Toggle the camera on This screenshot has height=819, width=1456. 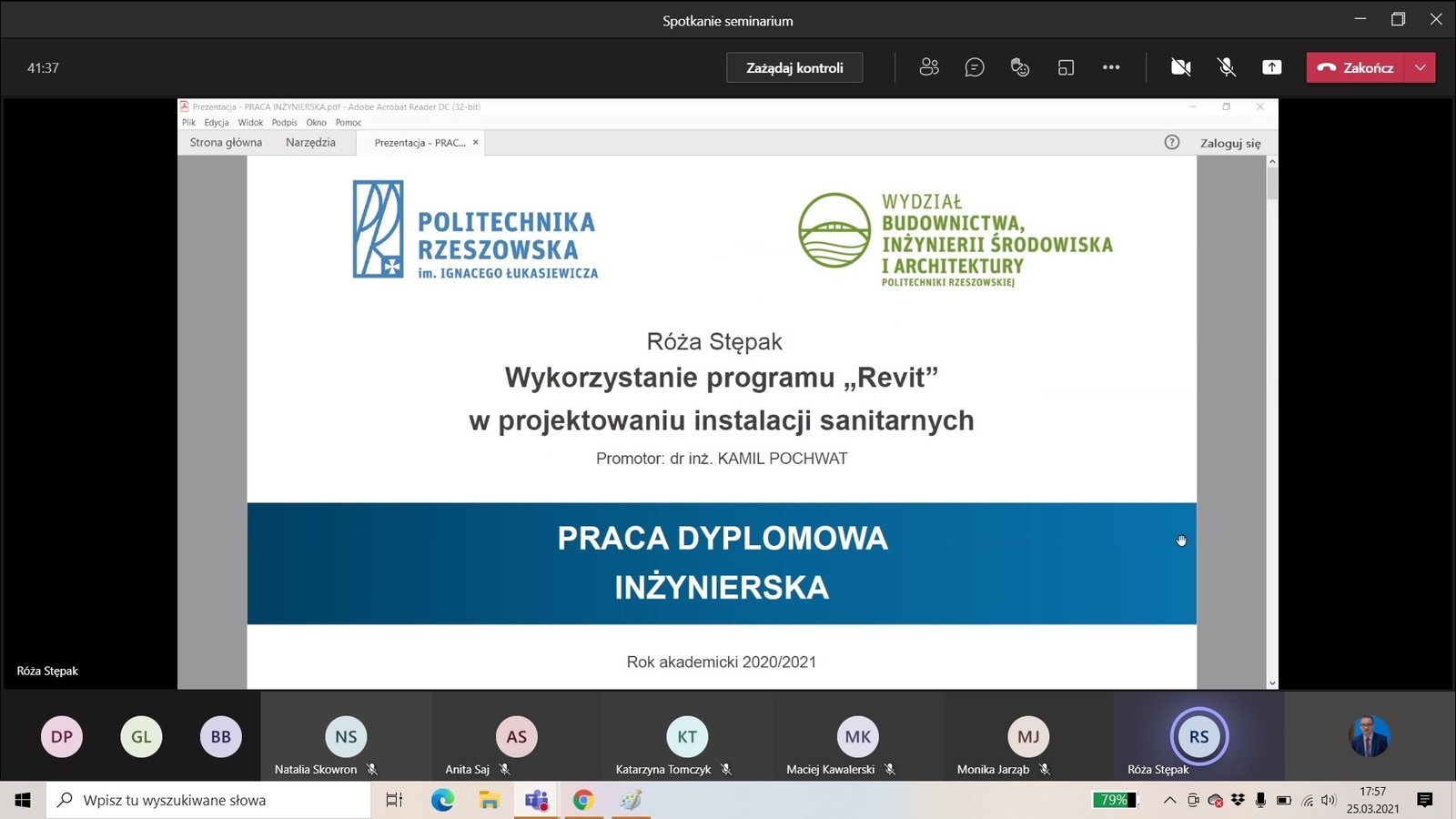pos(1180,67)
